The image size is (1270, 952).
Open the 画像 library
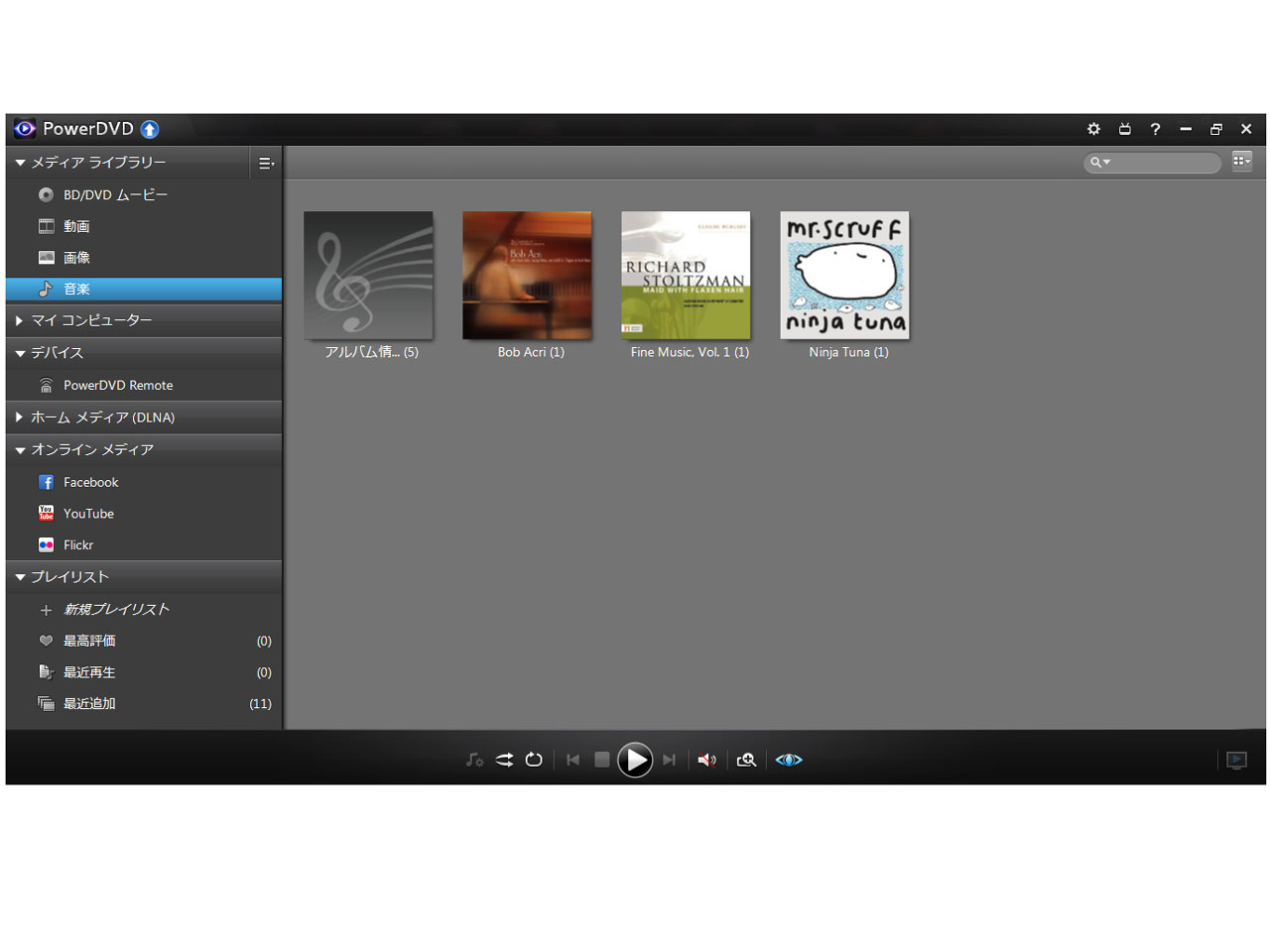tap(144, 258)
